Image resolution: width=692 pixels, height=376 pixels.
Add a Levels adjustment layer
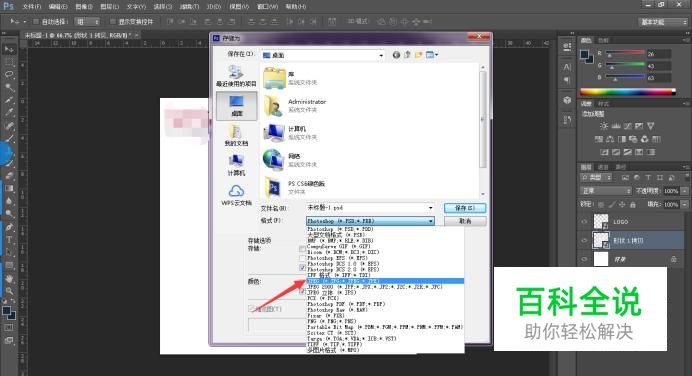[616, 126]
